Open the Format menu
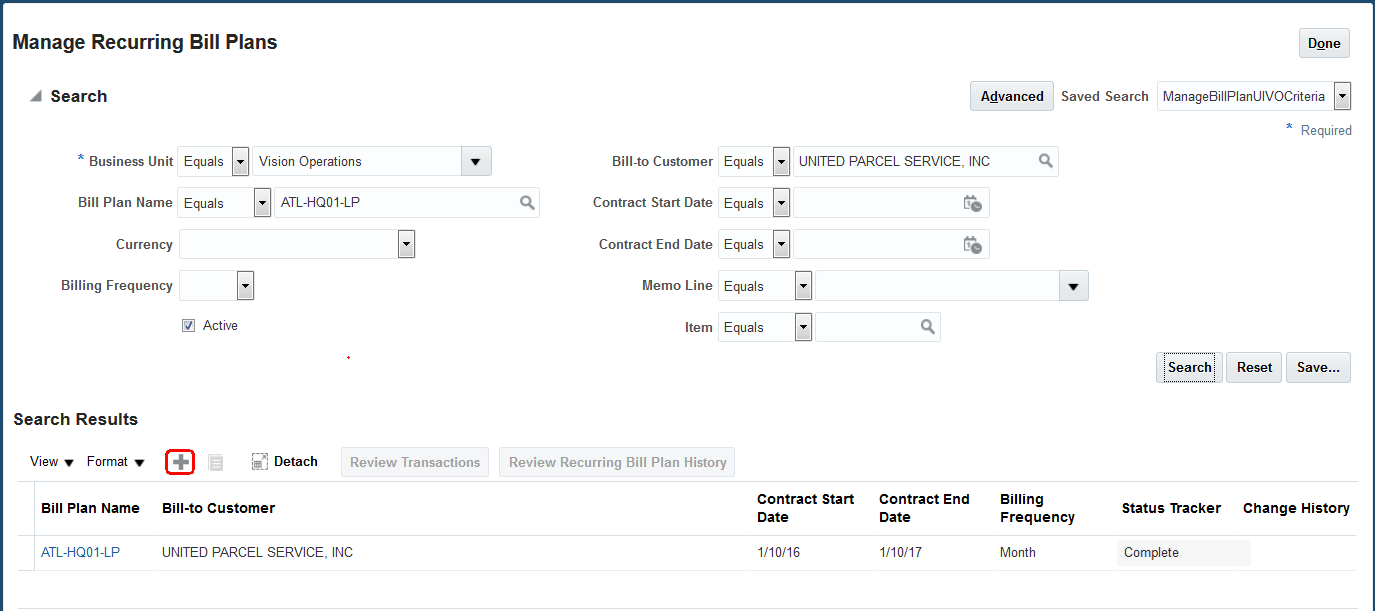Screen dimensions: 1375x611 tap(115, 462)
